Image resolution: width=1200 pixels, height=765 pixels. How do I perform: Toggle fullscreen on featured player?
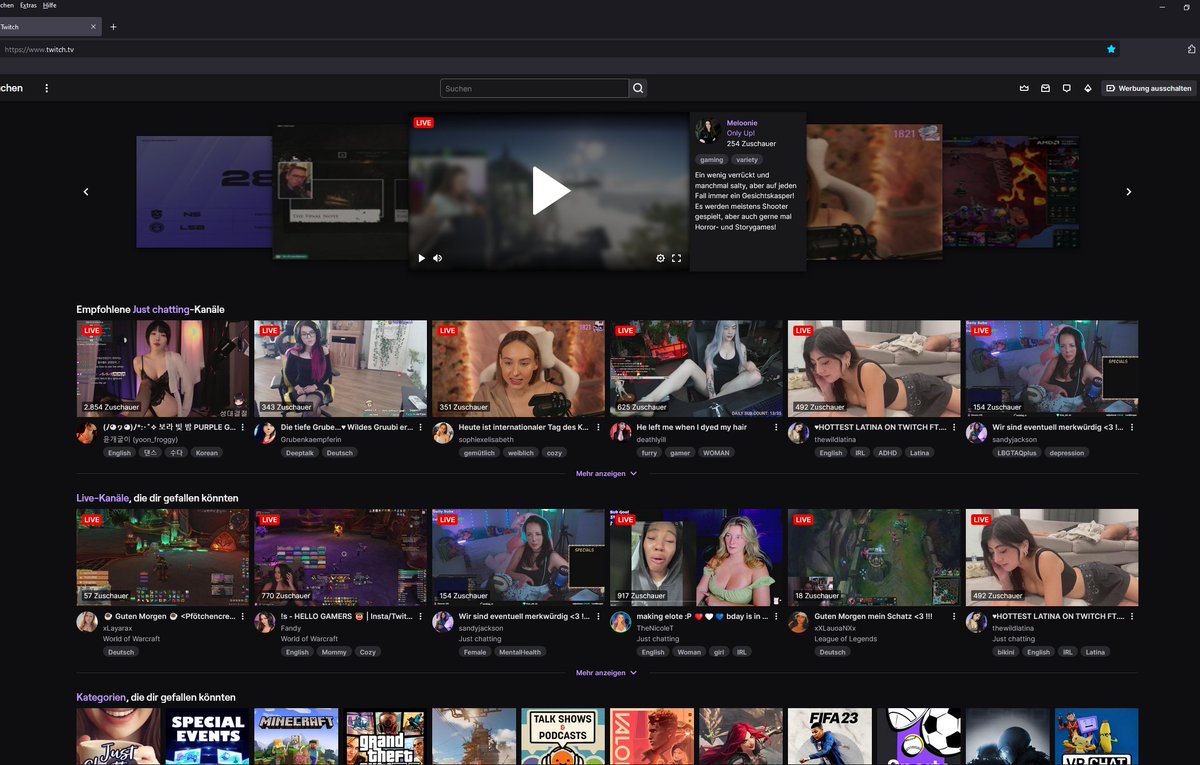(x=676, y=258)
